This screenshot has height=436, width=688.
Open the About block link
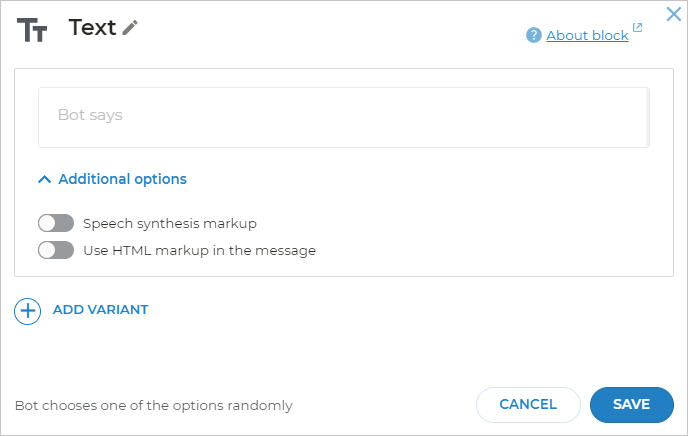(587, 36)
